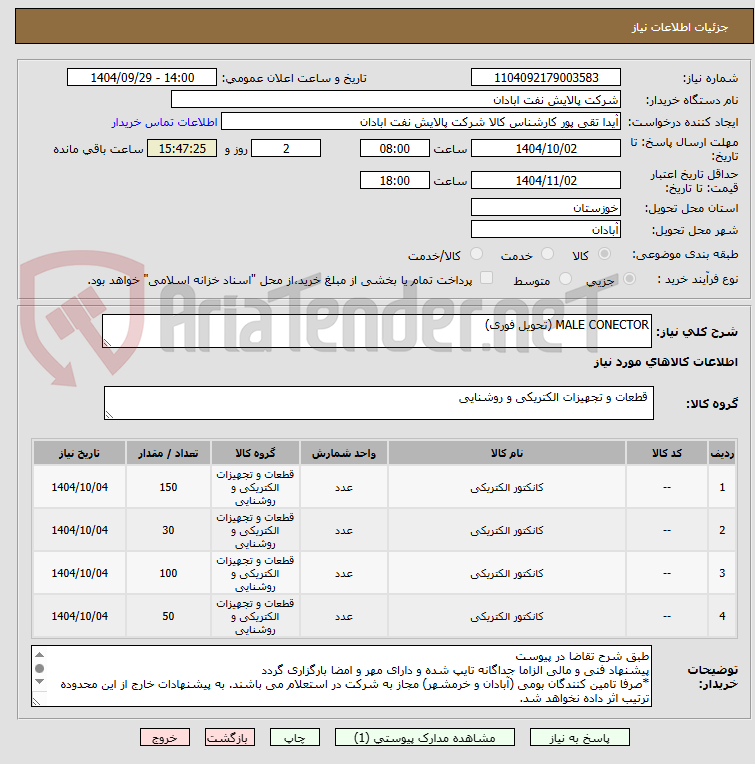Screen dimensions: 755x764
Task: Click scroll up arrow in buyer notes
Action: [40, 655]
